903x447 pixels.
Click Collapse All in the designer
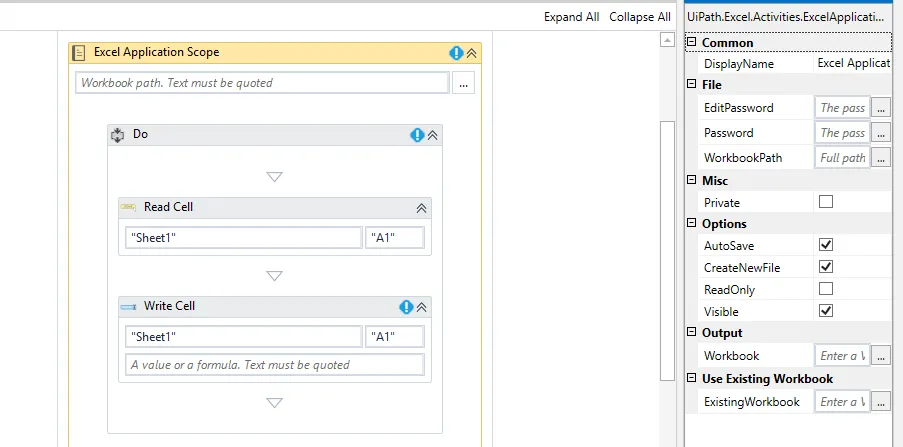point(640,17)
